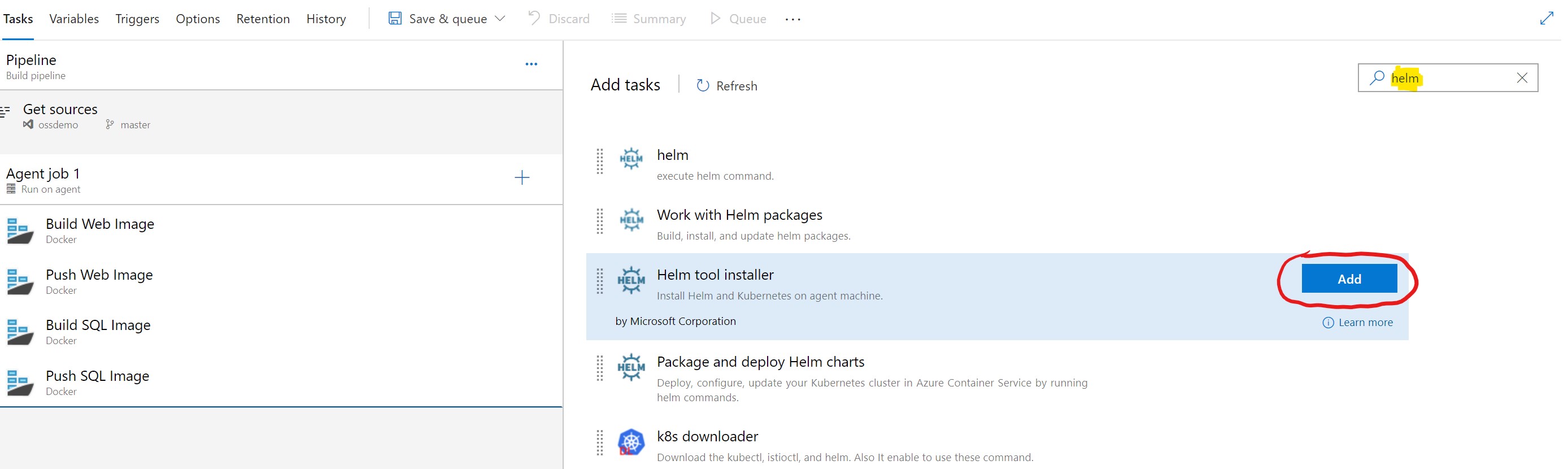The width and height of the screenshot is (1568, 469).
Task: Click the expand full screen icon
Action: click(x=1547, y=19)
